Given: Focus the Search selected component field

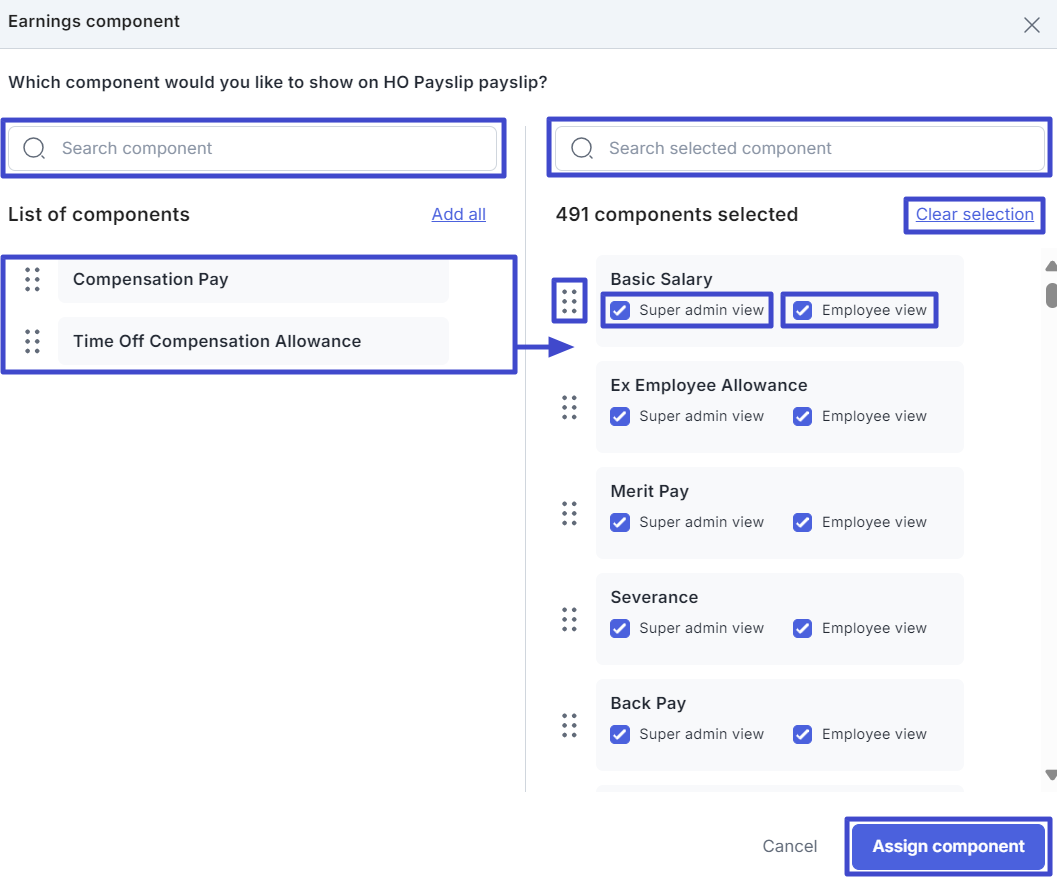Looking at the screenshot, I should [x=820, y=148].
